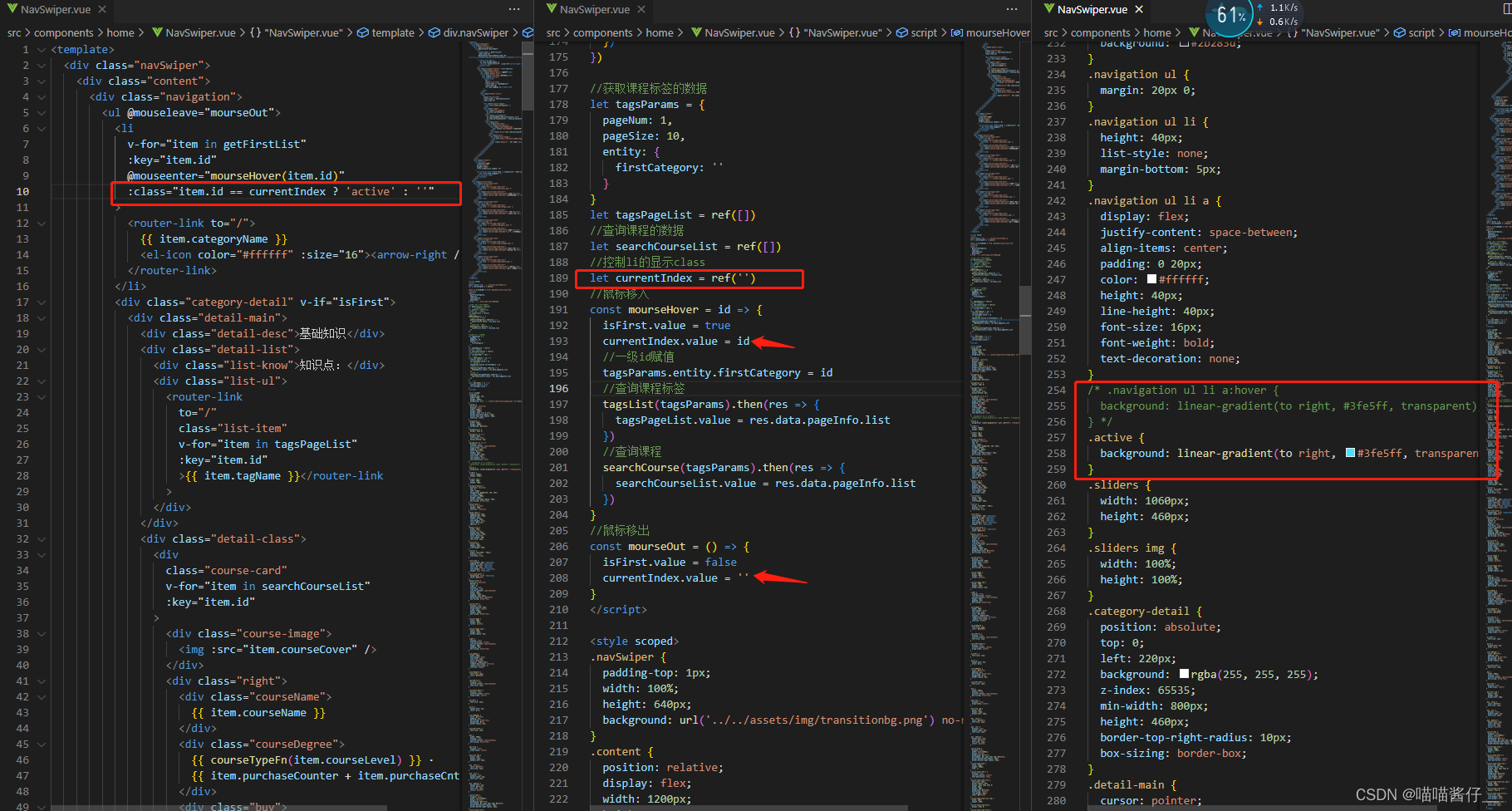Click the 'components' breadcrumb in the left pane
Screen dimensions: 1512x811
tap(64, 32)
